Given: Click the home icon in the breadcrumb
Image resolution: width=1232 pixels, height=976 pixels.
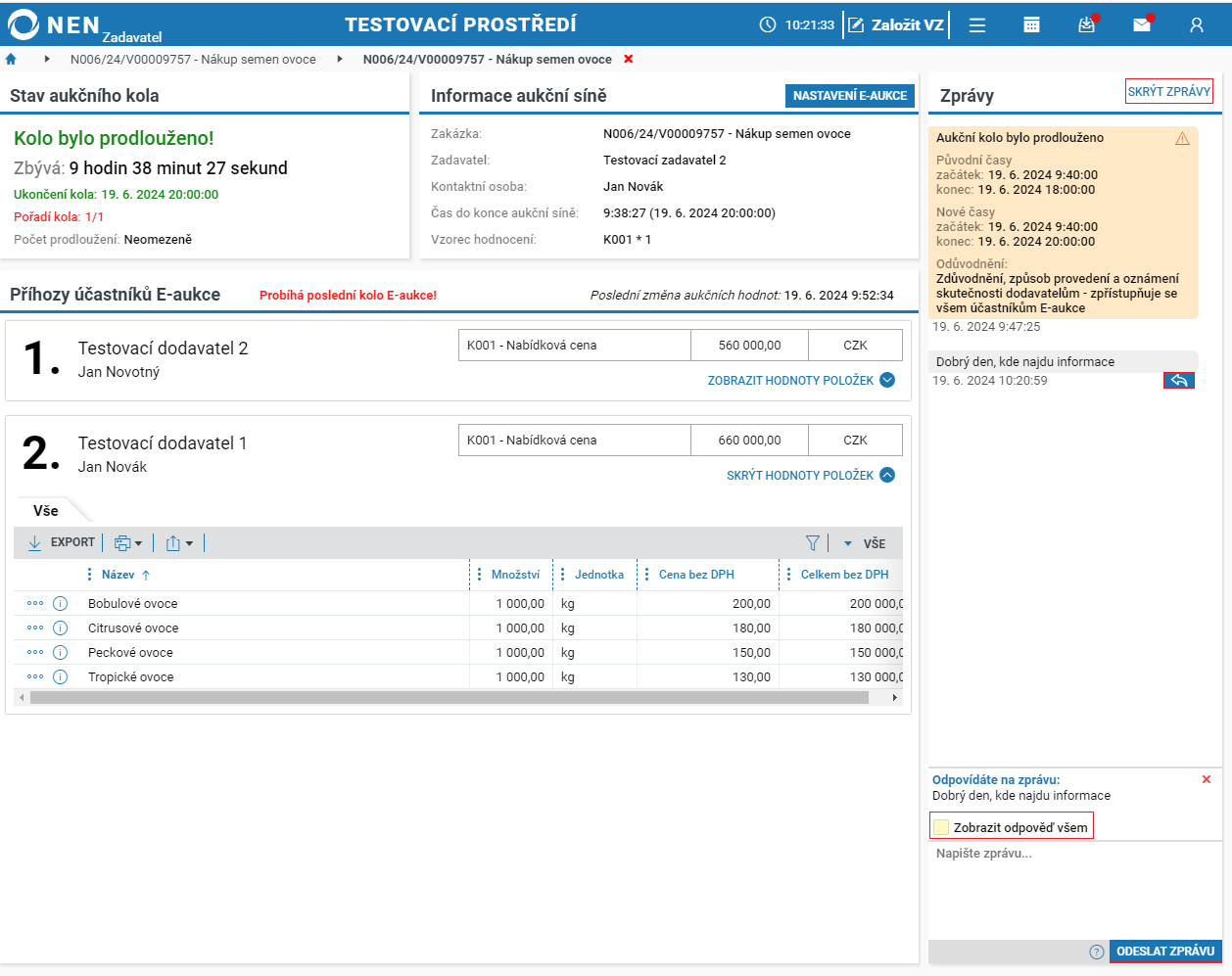Looking at the screenshot, I should [11, 59].
